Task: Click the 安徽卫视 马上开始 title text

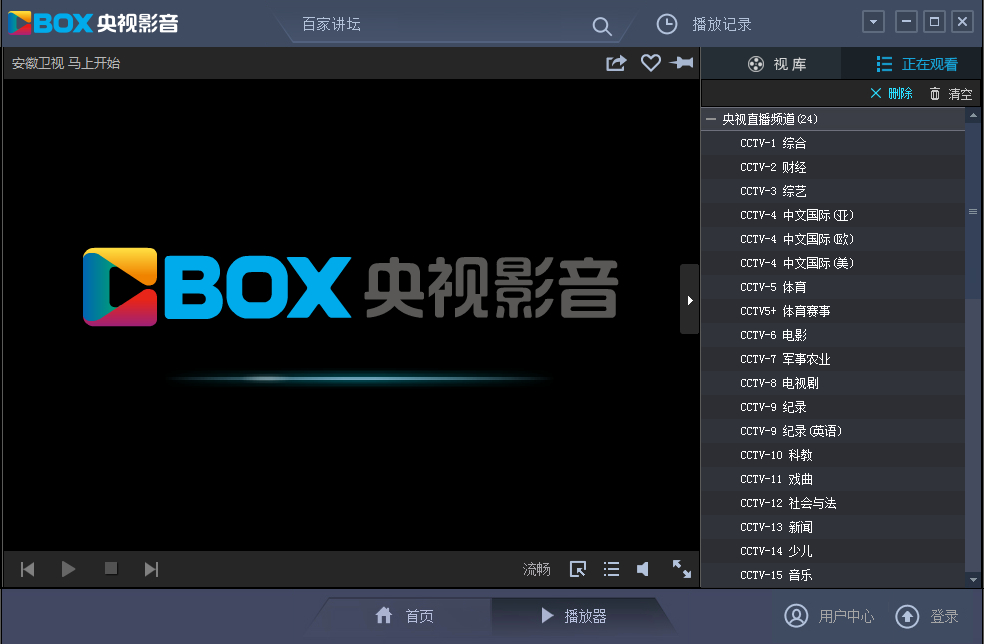Action: pyautogui.click(x=66, y=63)
